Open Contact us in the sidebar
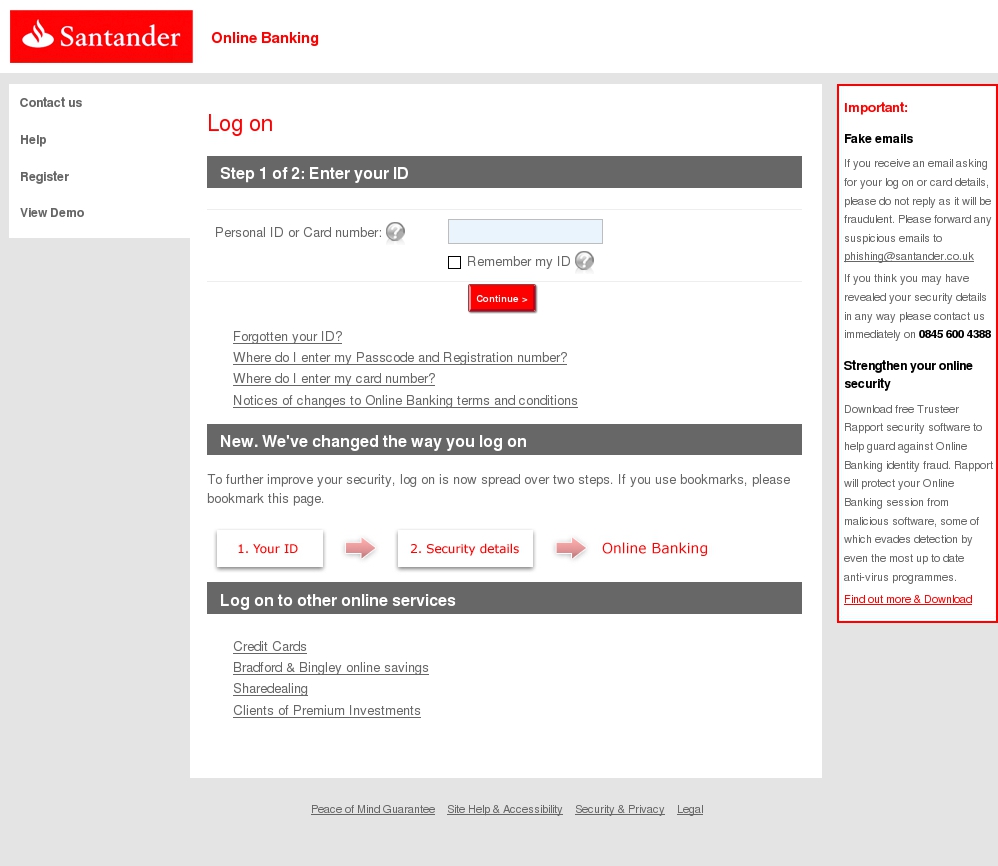 [51, 102]
